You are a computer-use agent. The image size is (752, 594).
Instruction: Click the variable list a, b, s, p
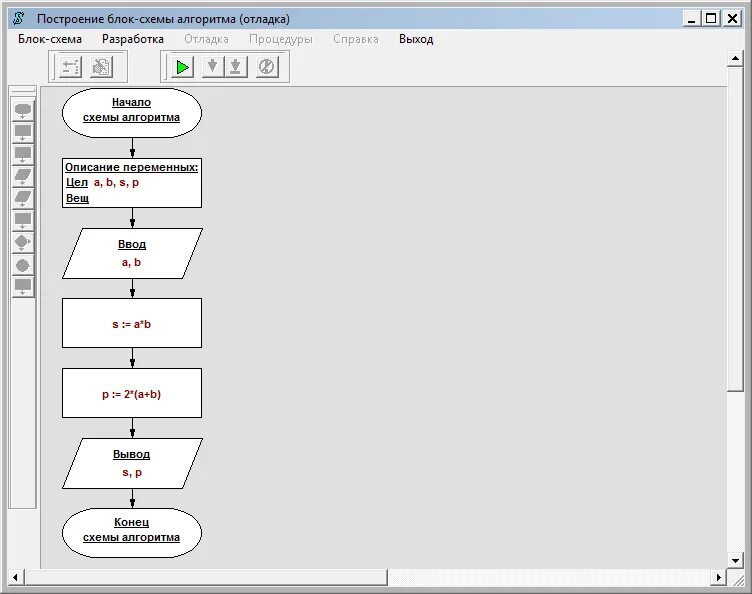[117, 183]
